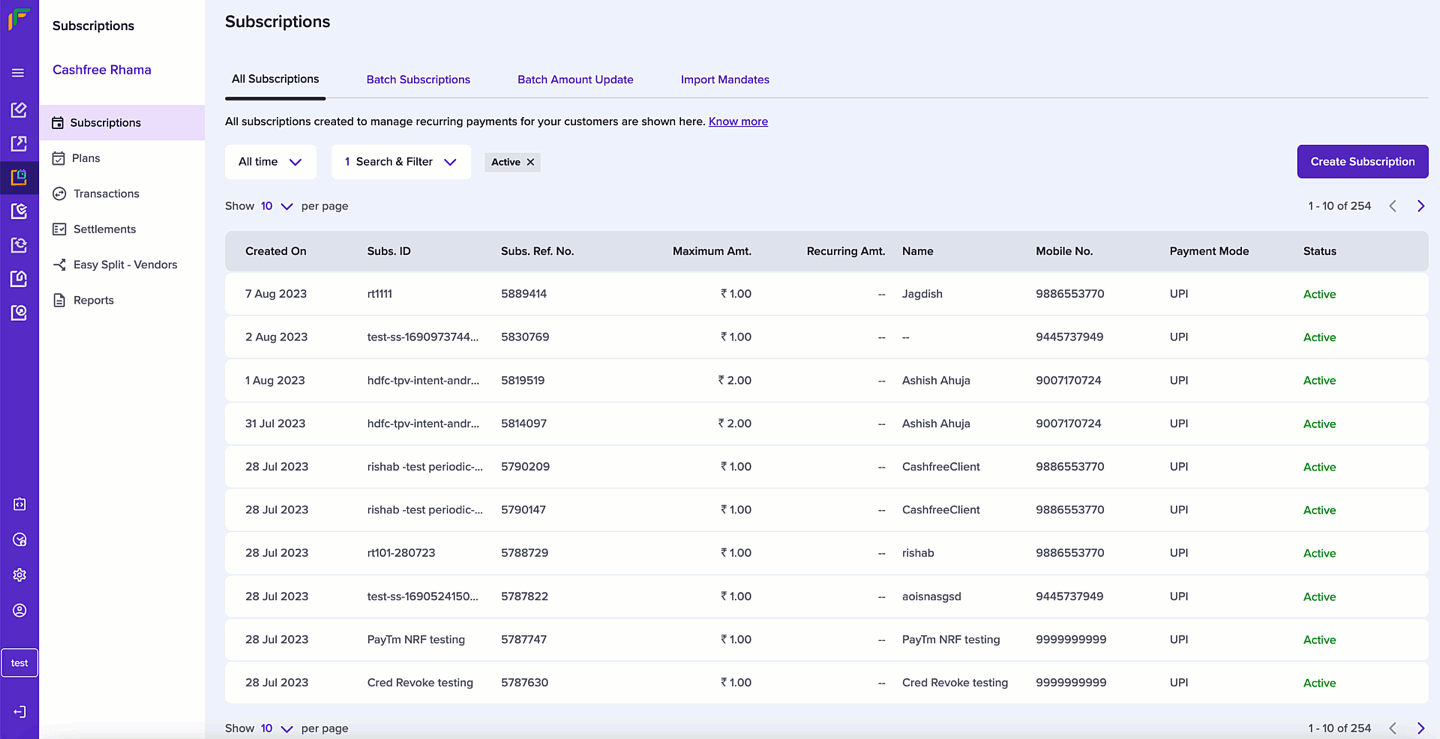Switch to the Import Mandates tab
Image resolution: width=1440 pixels, height=739 pixels.
tap(725, 80)
